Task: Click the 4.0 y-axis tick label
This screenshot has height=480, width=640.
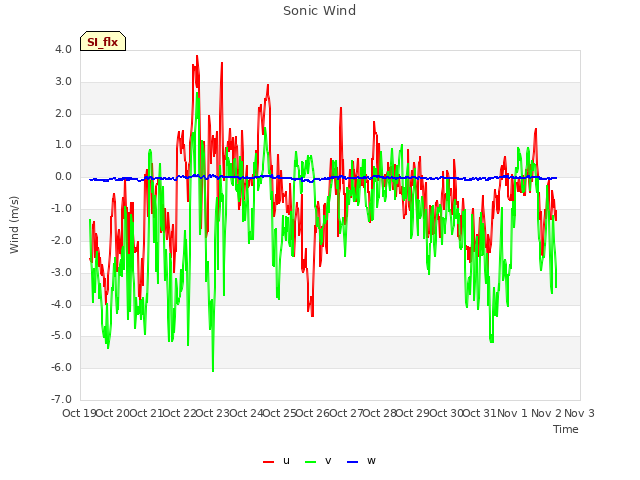Action: [63, 49]
